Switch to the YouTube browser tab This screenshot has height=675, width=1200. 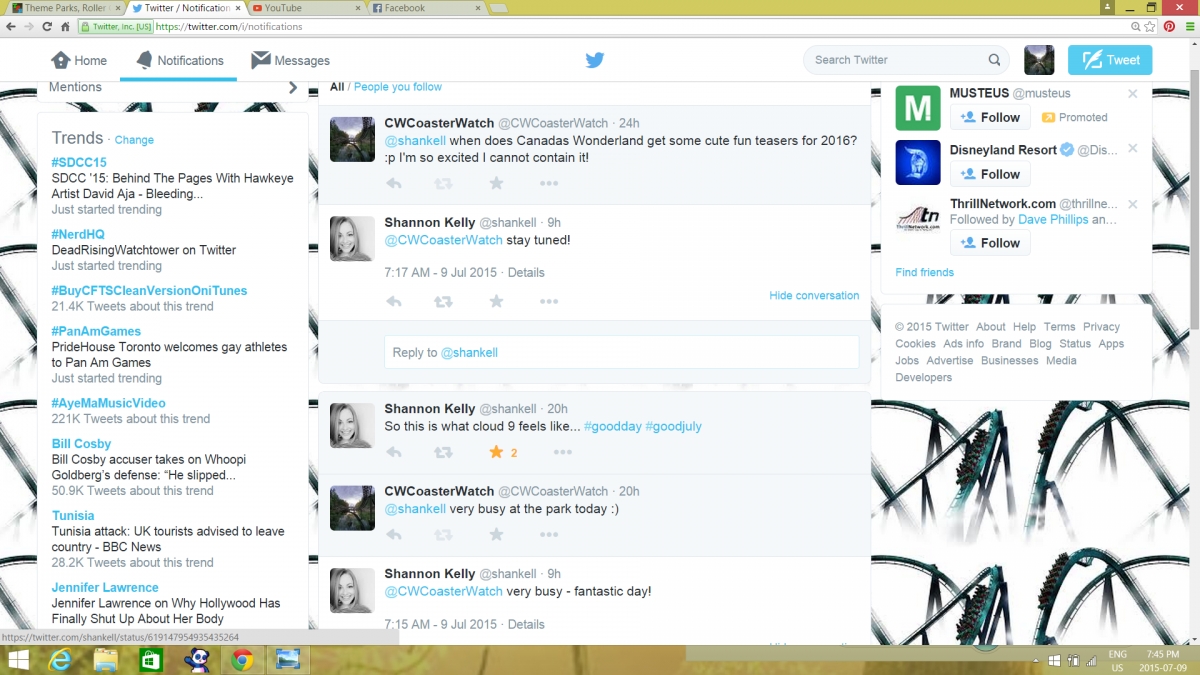click(x=303, y=8)
